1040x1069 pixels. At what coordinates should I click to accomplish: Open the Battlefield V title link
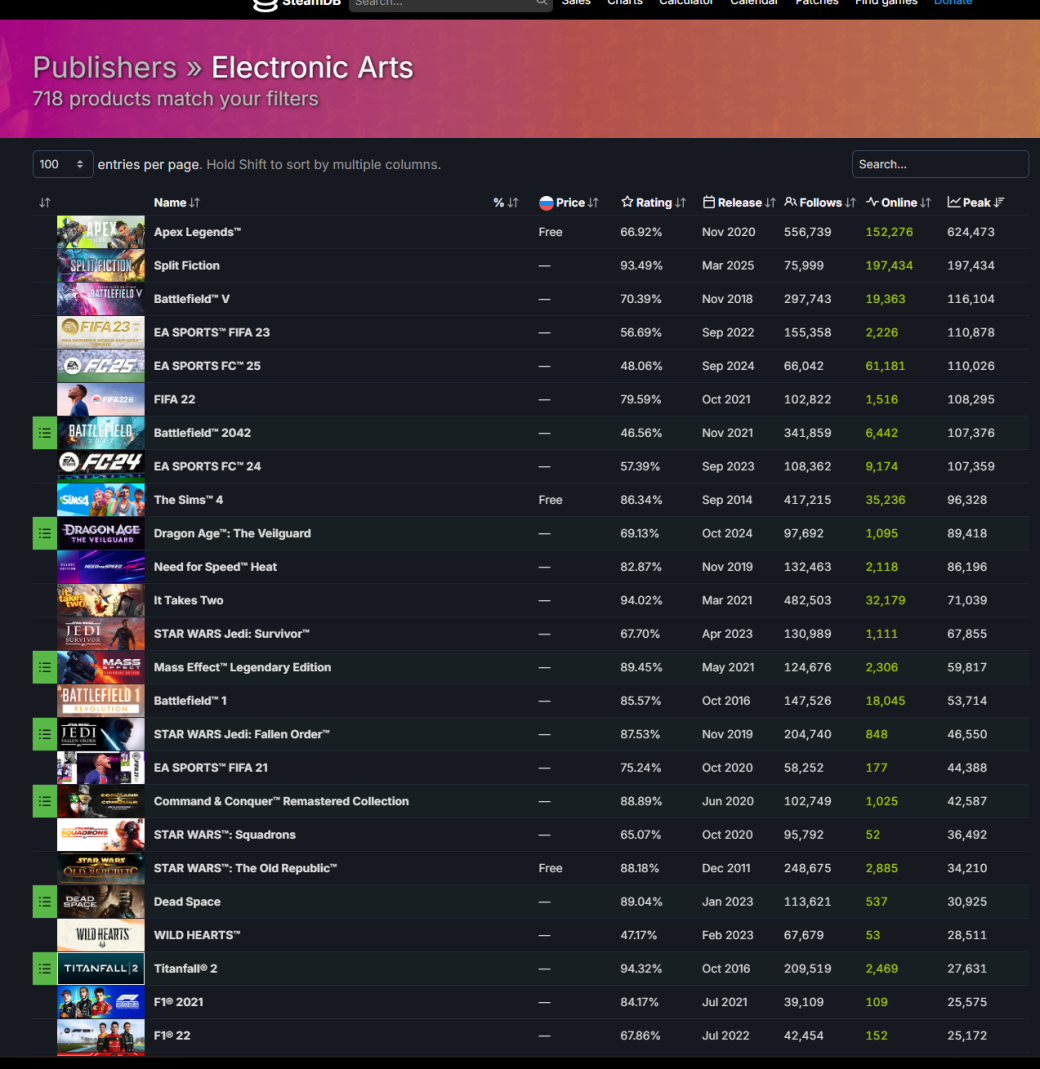(x=192, y=299)
